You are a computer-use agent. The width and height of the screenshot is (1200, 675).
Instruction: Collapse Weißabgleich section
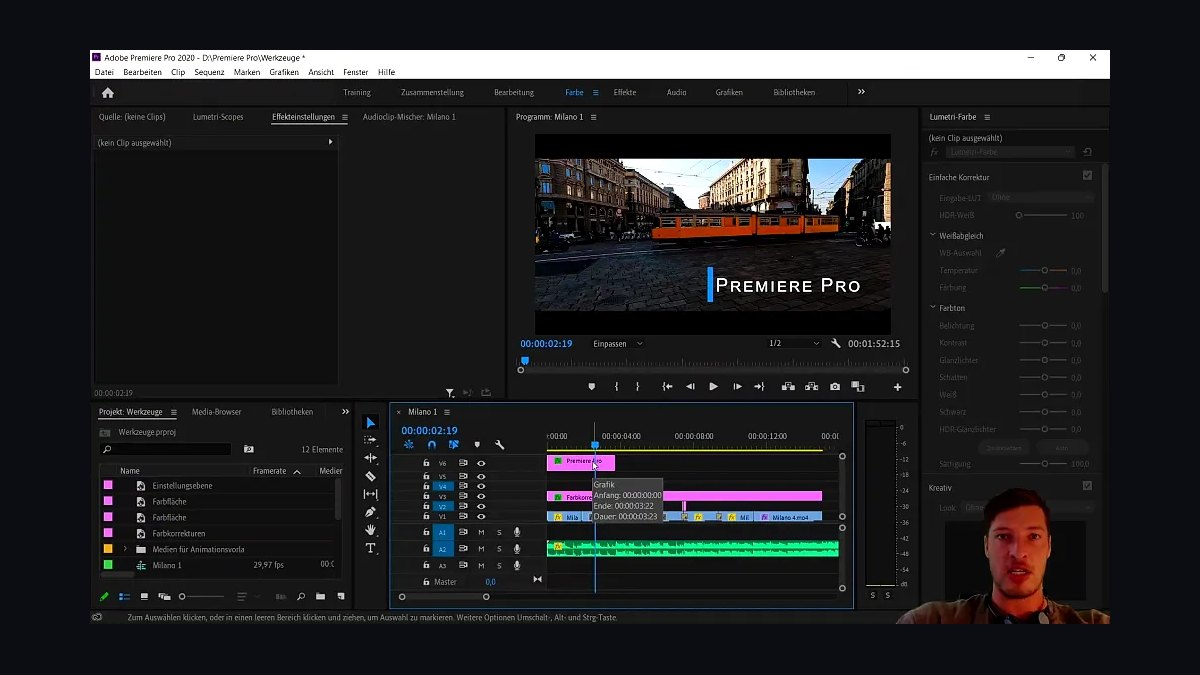pos(933,236)
